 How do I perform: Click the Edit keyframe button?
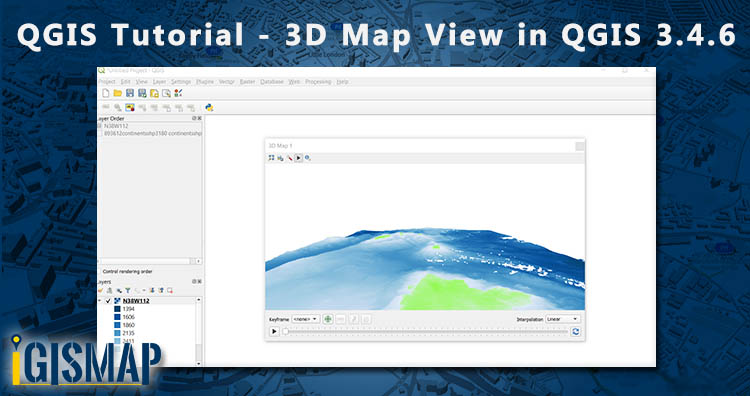[x=353, y=319]
